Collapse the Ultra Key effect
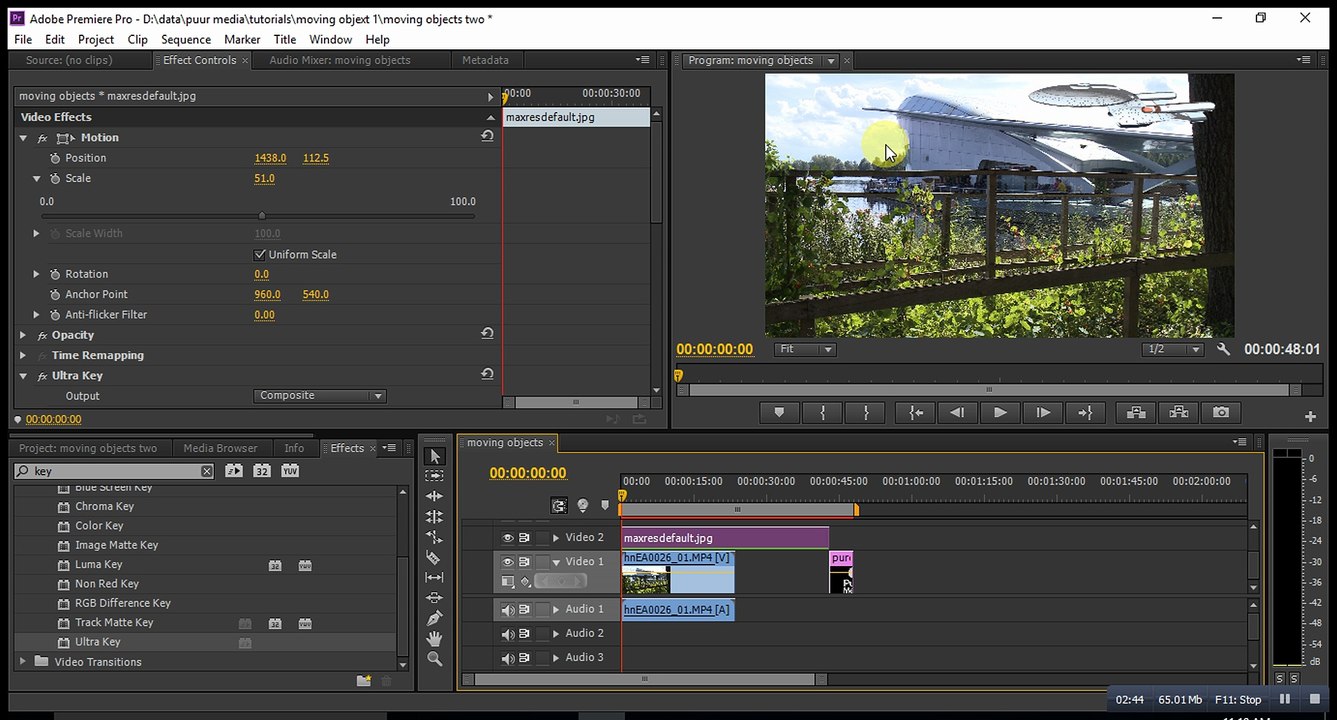The image size is (1337, 720). point(23,376)
